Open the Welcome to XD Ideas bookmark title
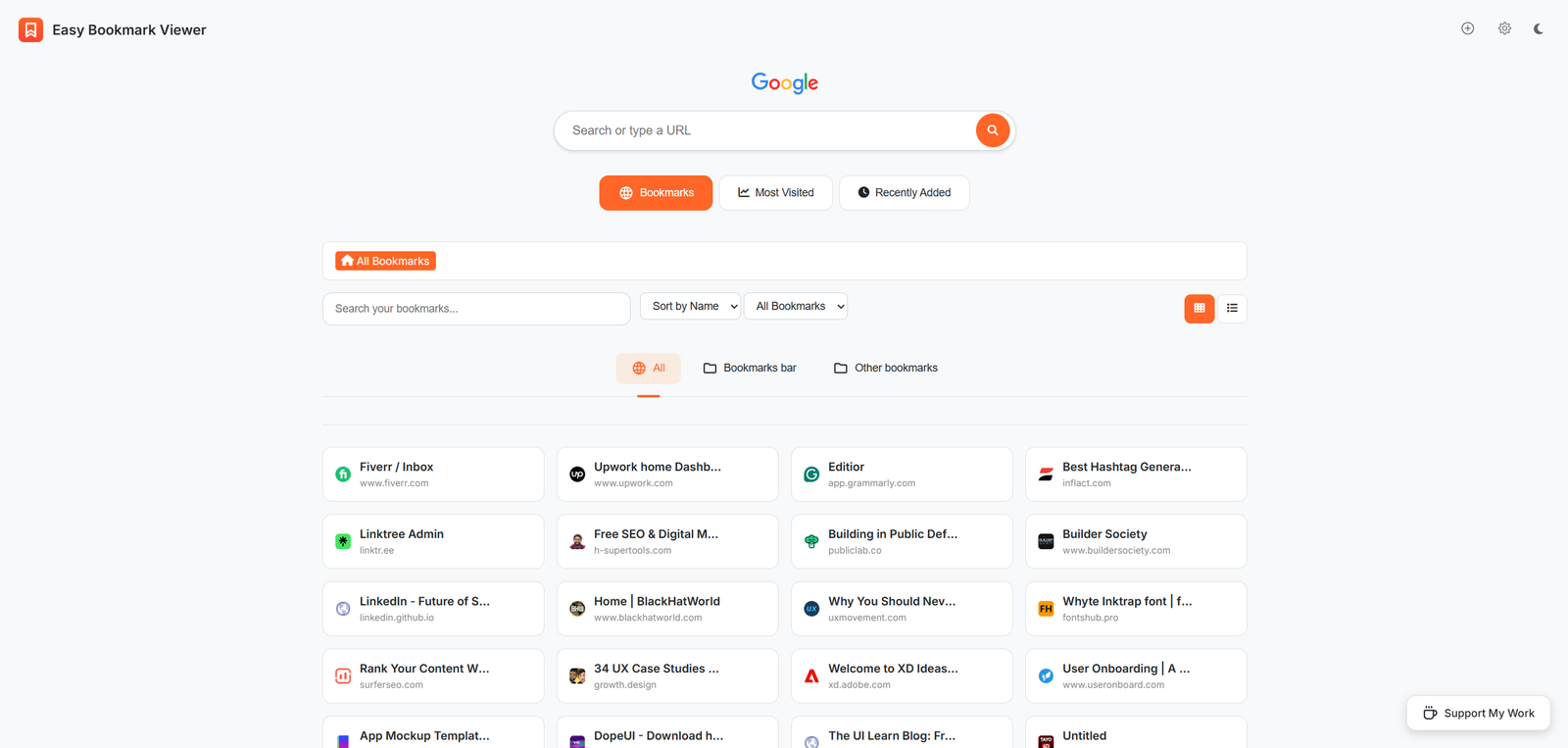1568x748 pixels. pyautogui.click(x=893, y=669)
